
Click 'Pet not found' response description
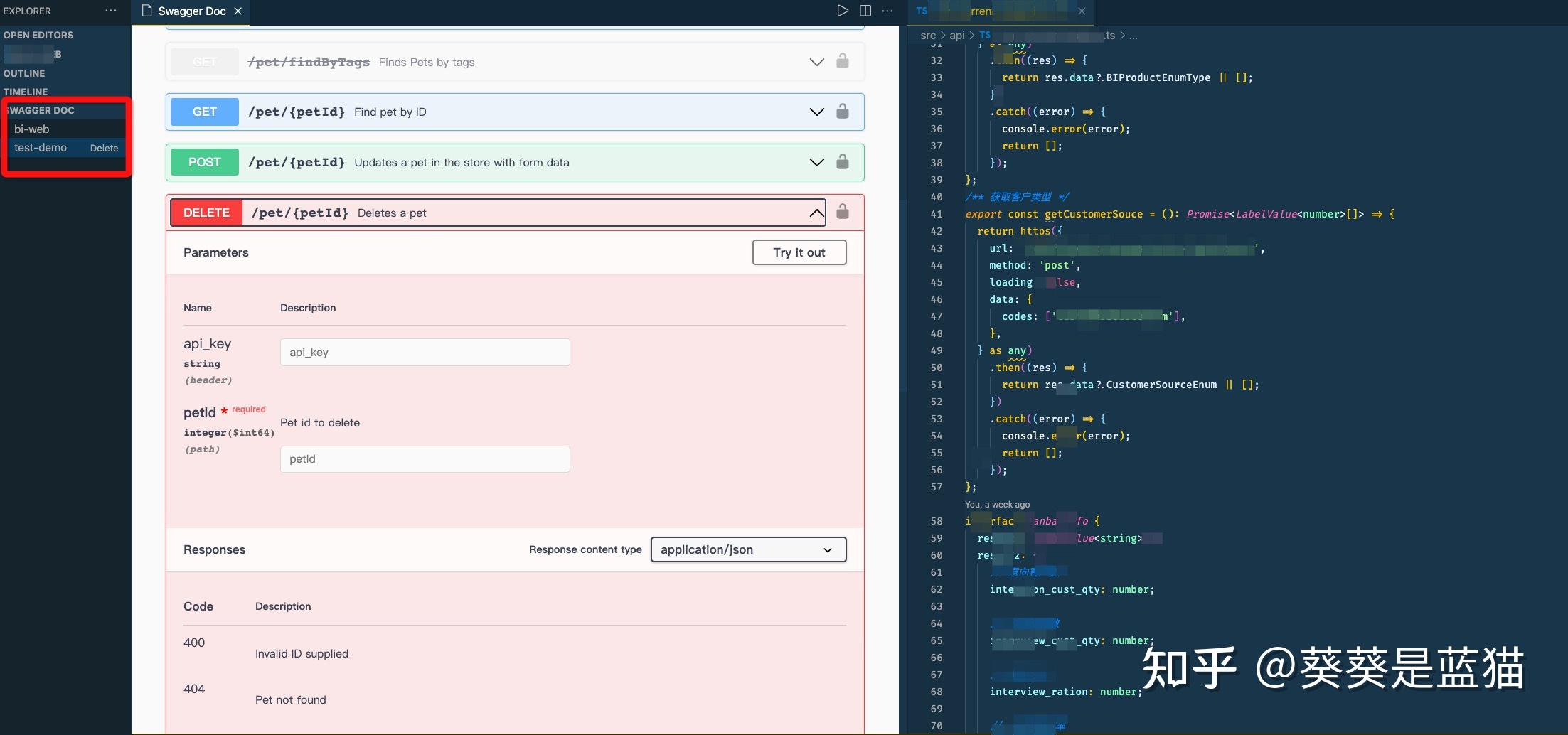click(x=290, y=699)
